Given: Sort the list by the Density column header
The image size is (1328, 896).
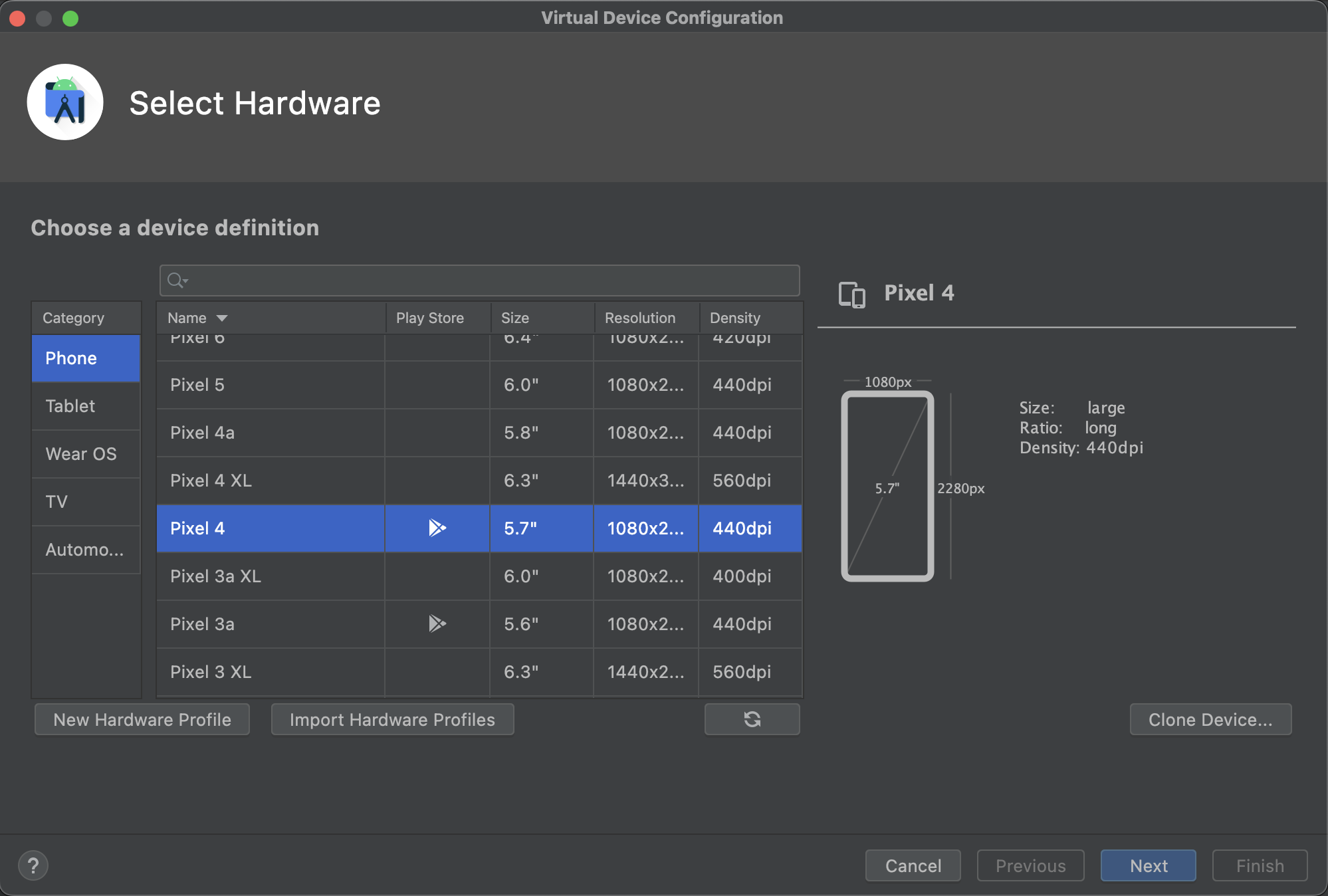Looking at the screenshot, I should click(x=735, y=318).
